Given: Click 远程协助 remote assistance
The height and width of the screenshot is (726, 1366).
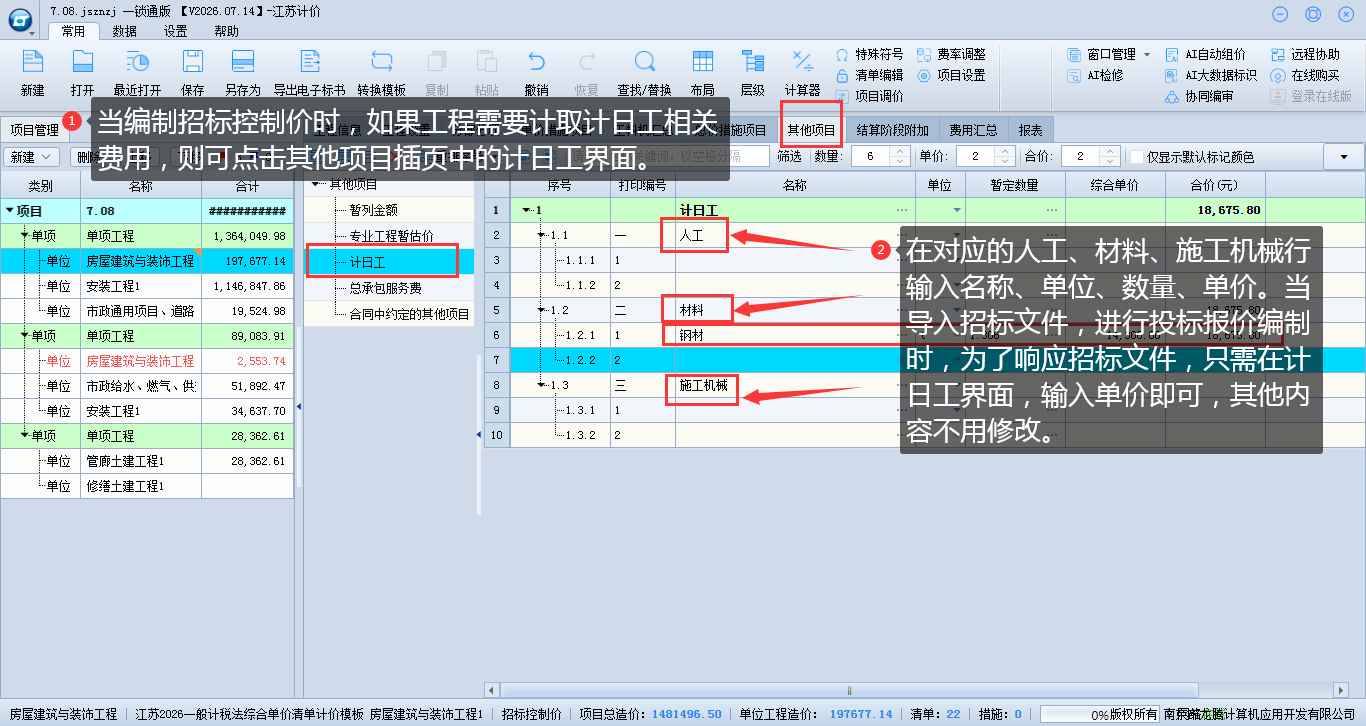Looking at the screenshot, I should tap(1305, 54).
